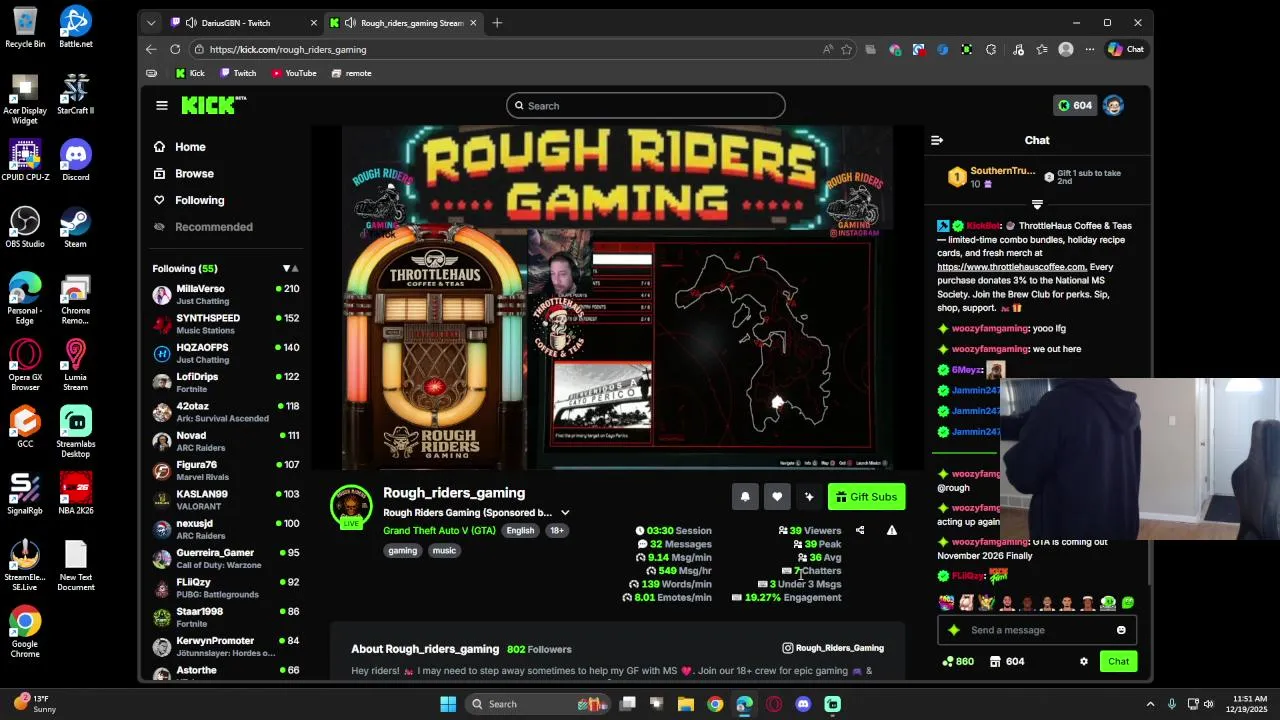
Task: Click the notification bell icon below stream
Action: click(745, 497)
